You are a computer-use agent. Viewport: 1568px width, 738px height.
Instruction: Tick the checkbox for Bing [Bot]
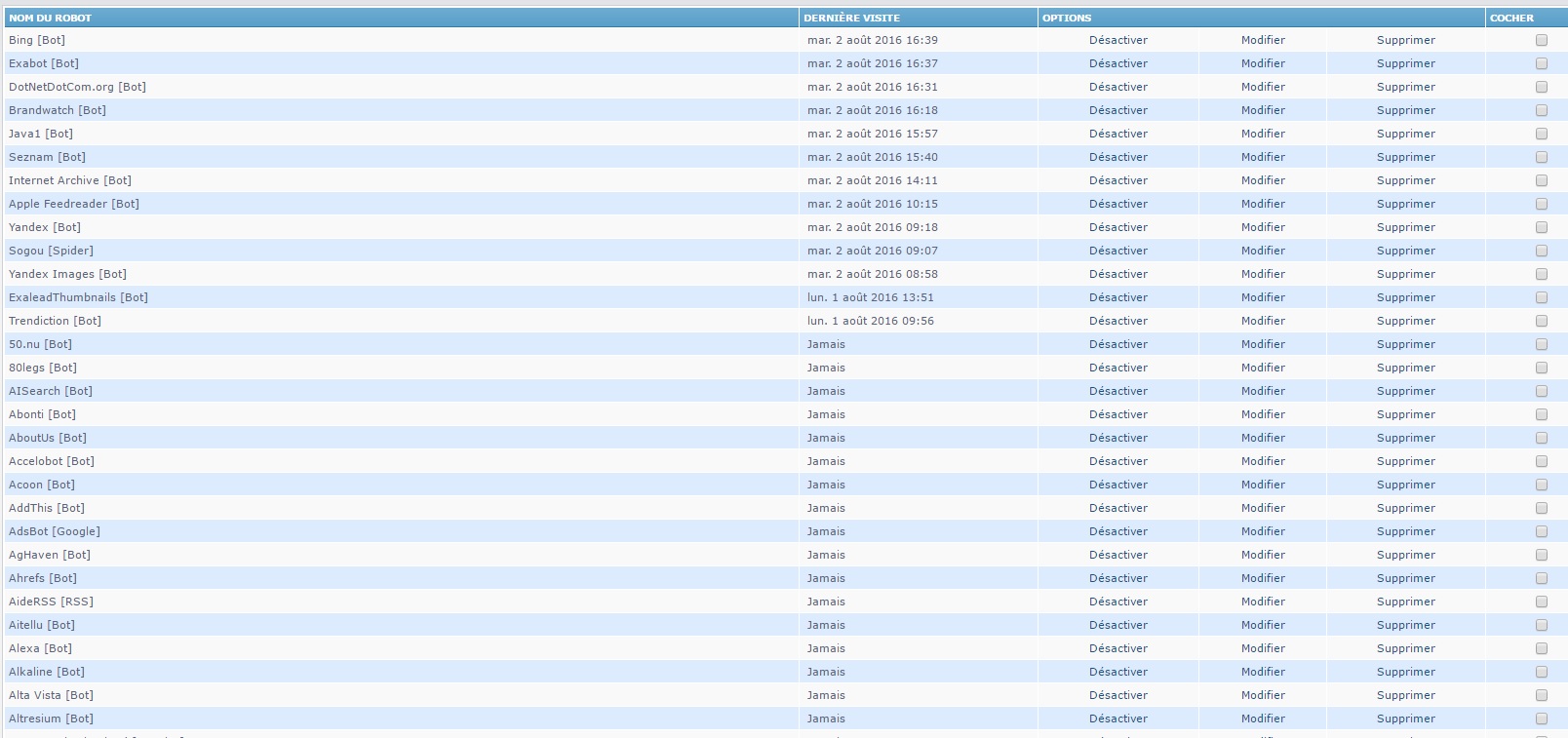coord(1542,40)
